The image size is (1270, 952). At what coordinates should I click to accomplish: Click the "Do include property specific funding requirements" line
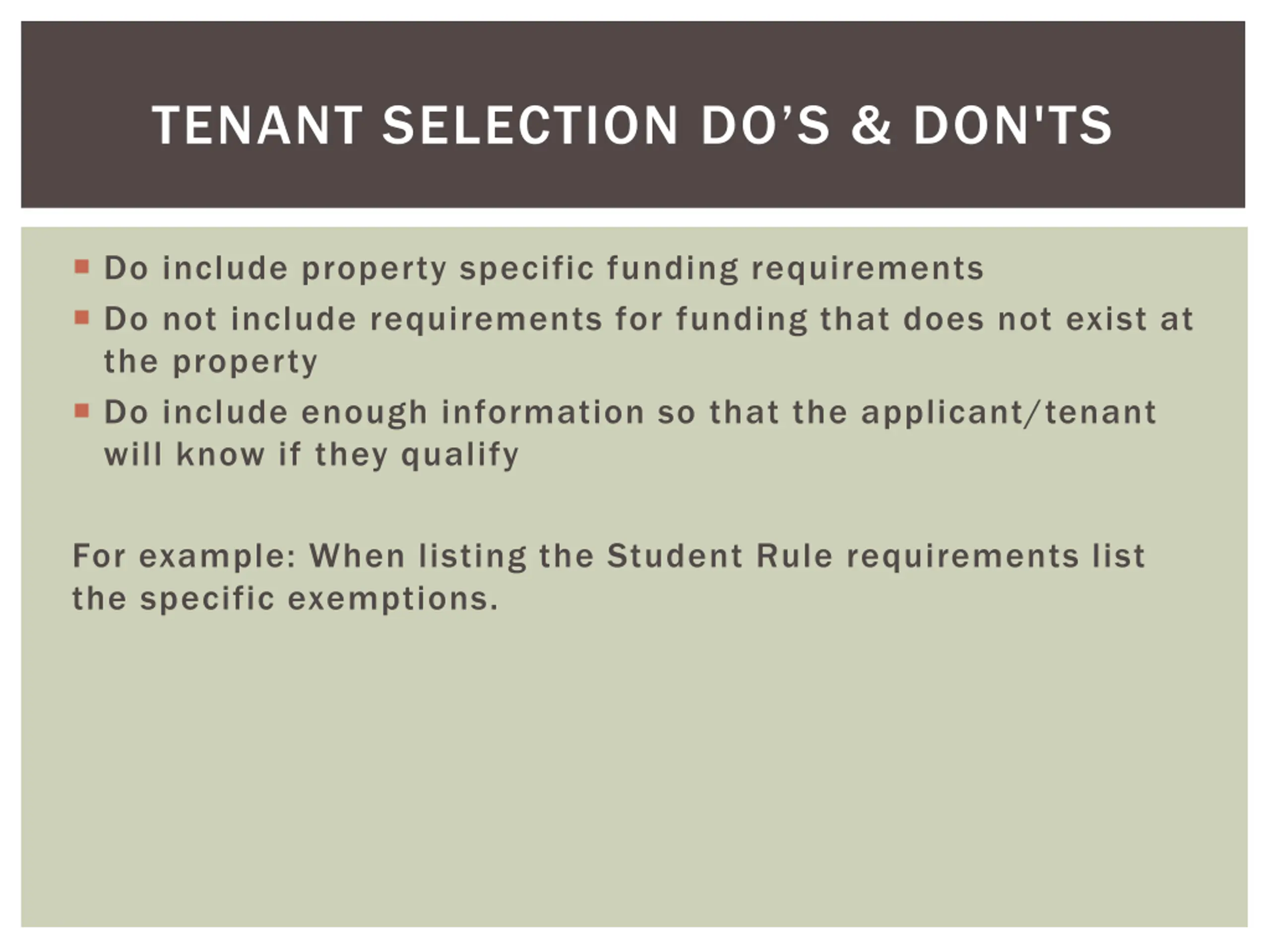(x=544, y=269)
